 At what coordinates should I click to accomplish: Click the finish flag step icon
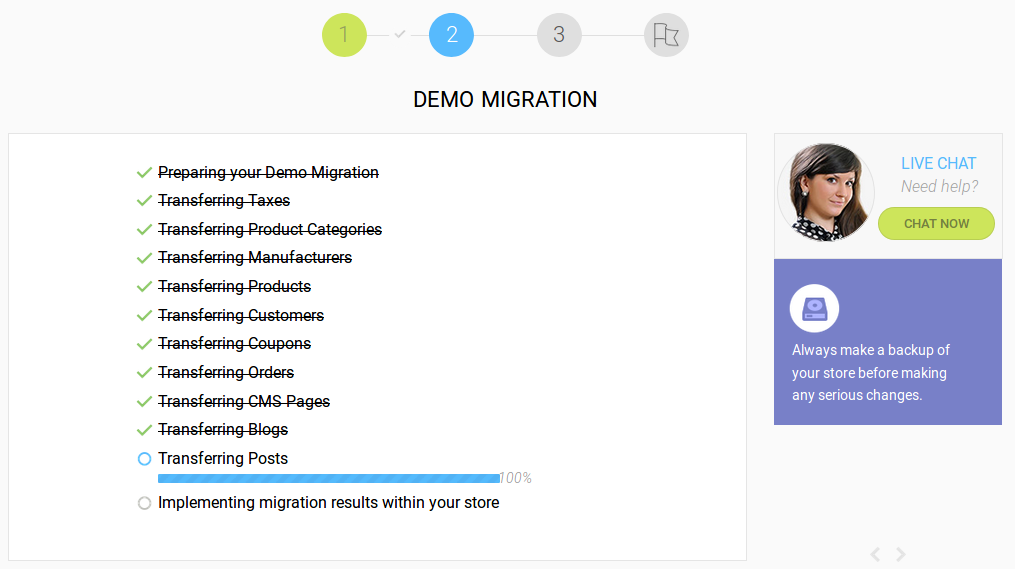click(666, 35)
